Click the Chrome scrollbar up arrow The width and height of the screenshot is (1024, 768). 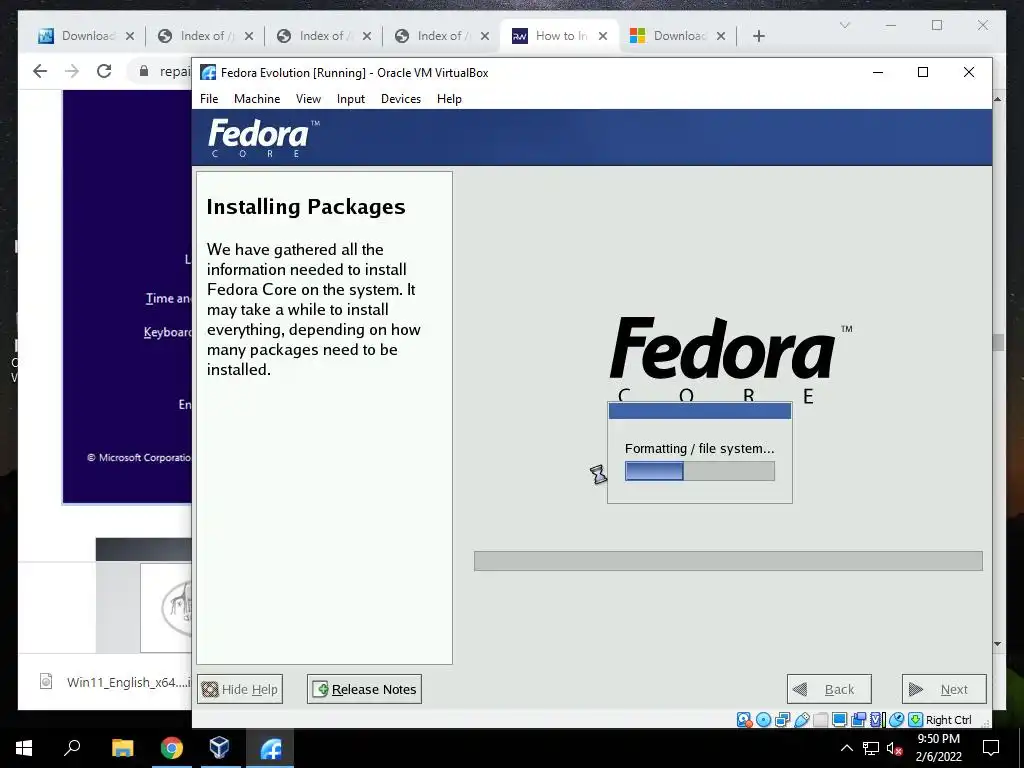pos(998,99)
